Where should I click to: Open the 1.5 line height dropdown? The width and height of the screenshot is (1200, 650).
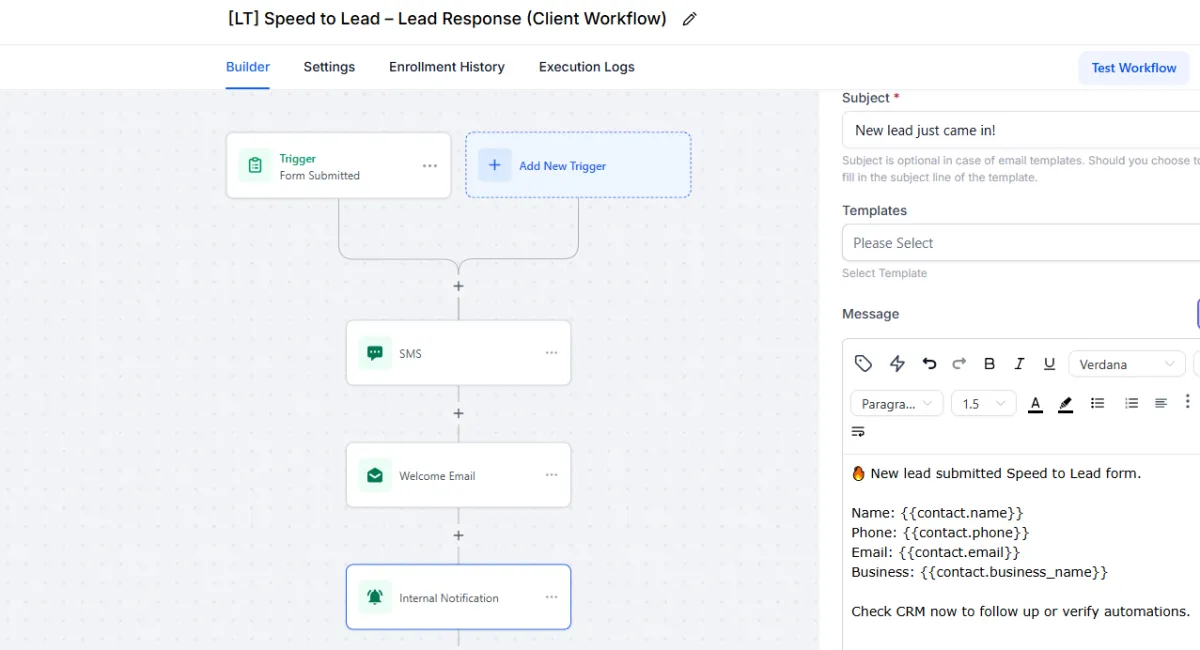tap(984, 404)
